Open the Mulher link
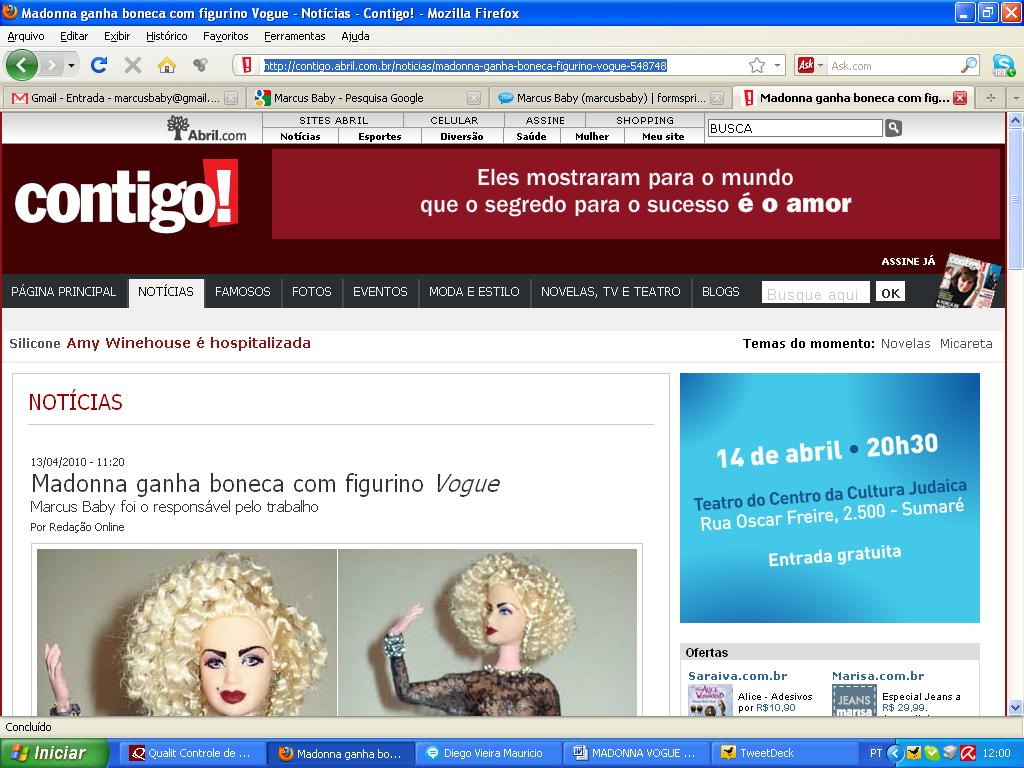The height and width of the screenshot is (768, 1024). click(592, 136)
